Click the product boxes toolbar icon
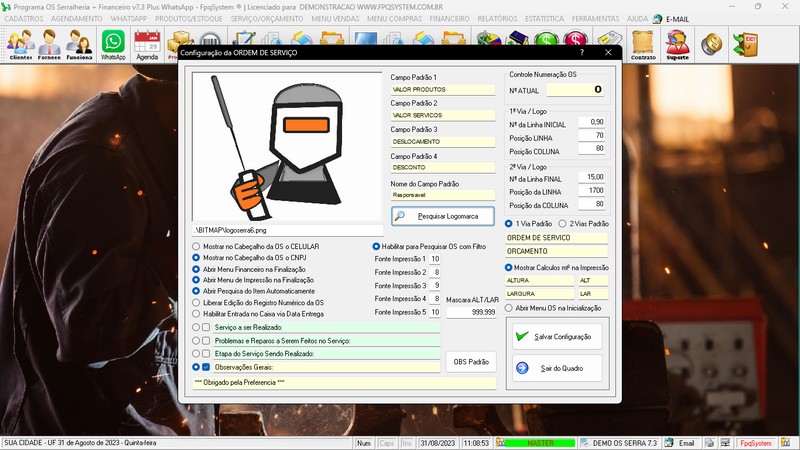Viewport: 800px width, 450px height. [x=181, y=39]
